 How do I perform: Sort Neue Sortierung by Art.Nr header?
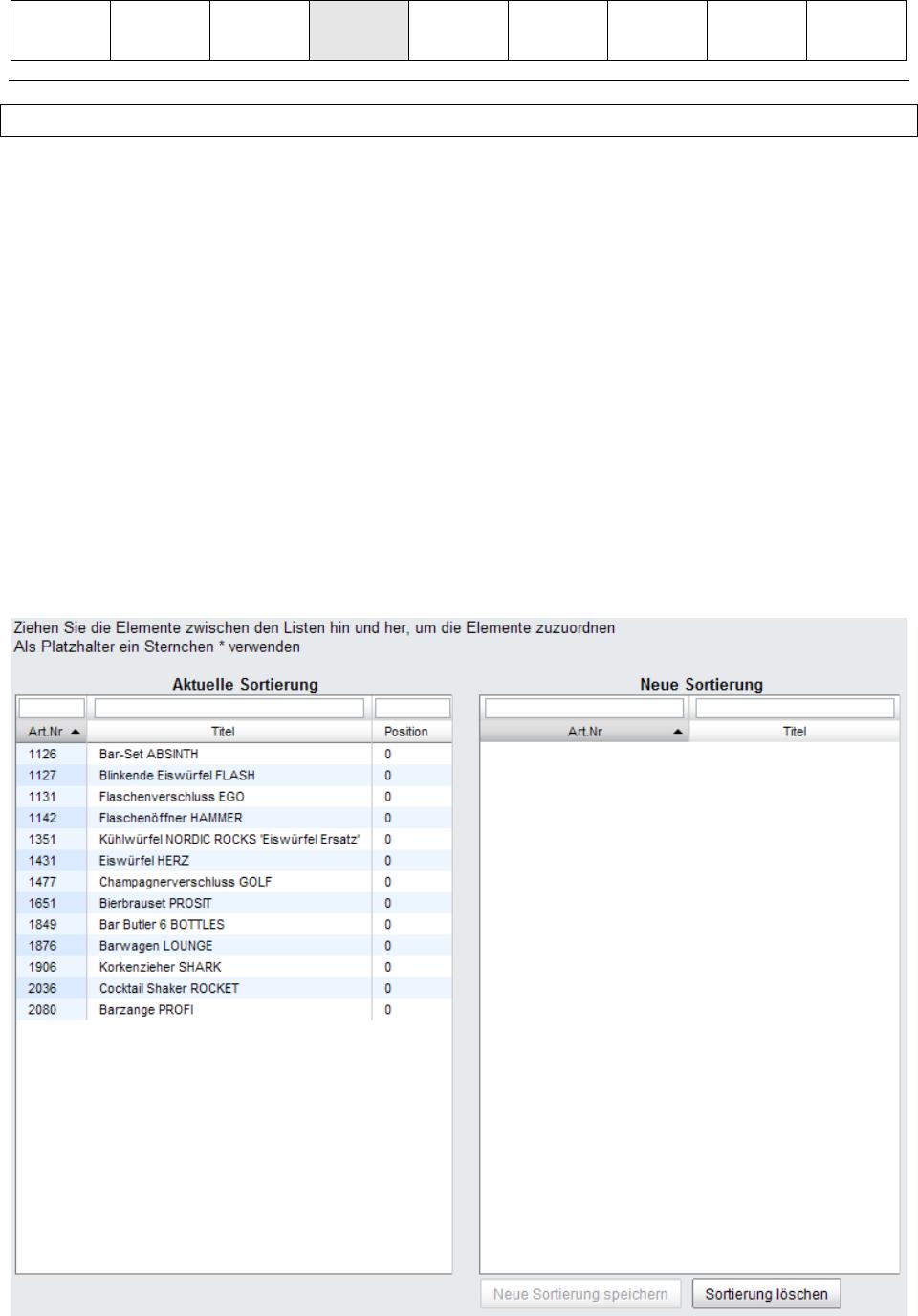(x=584, y=732)
